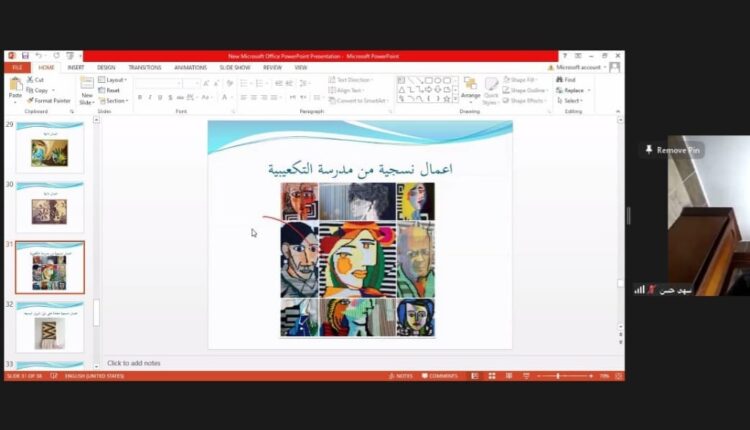The height and width of the screenshot is (430, 750).
Task: Click the Find binoculars icon
Action: click(x=559, y=80)
